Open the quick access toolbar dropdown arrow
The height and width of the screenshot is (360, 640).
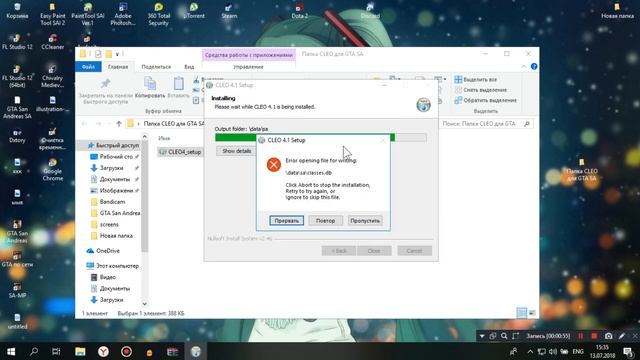[118, 54]
